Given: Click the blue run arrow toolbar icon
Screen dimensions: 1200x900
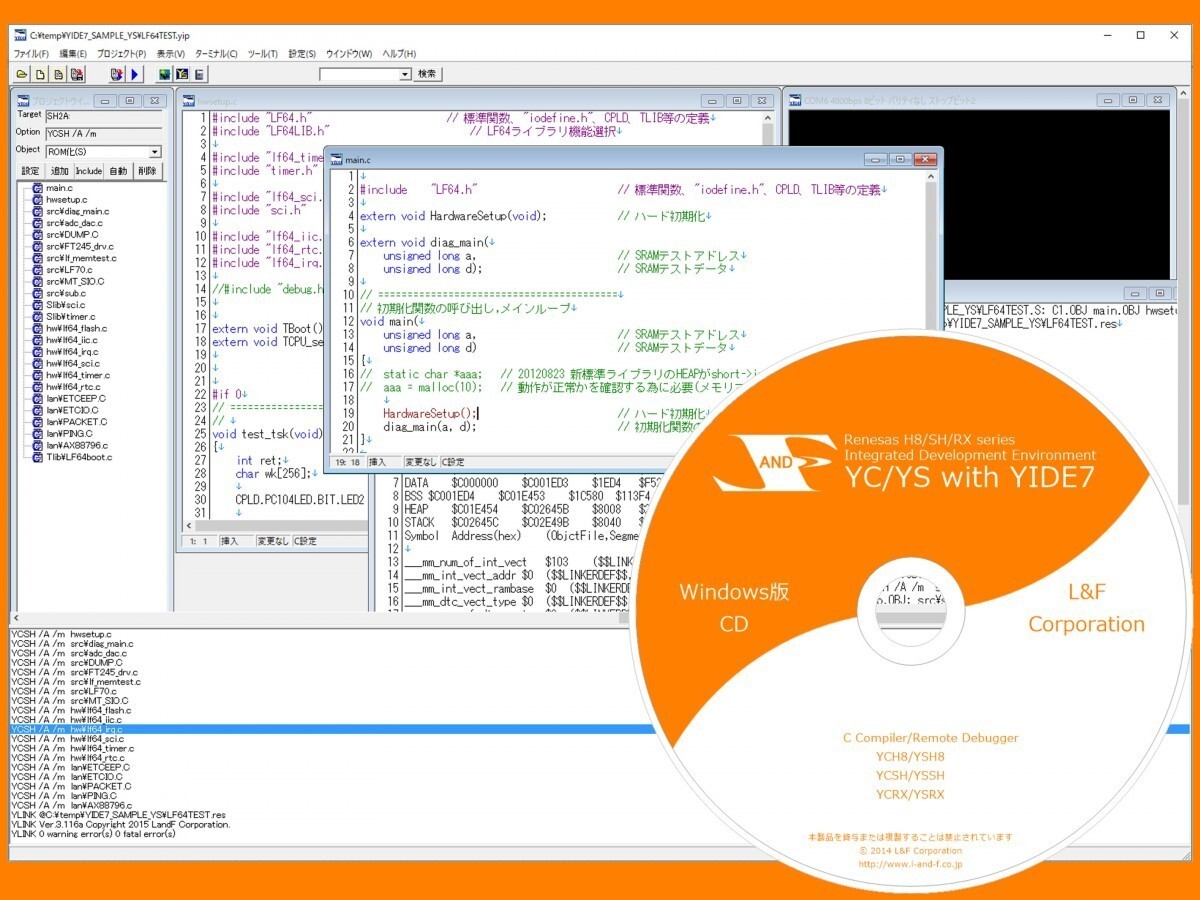Looking at the screenshot, I should click(x=135, y=74).
